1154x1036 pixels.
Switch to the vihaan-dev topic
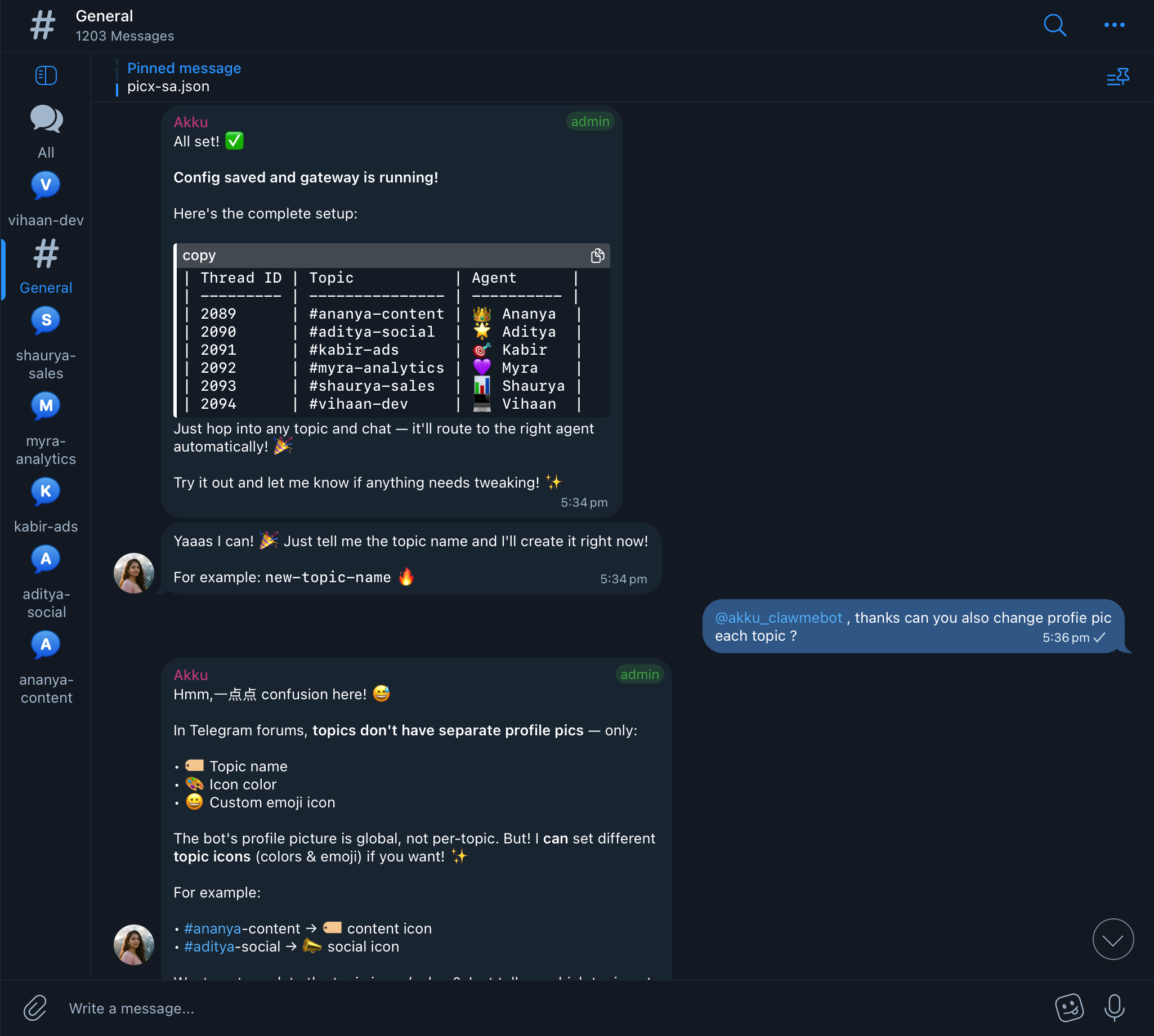point(46,200)
